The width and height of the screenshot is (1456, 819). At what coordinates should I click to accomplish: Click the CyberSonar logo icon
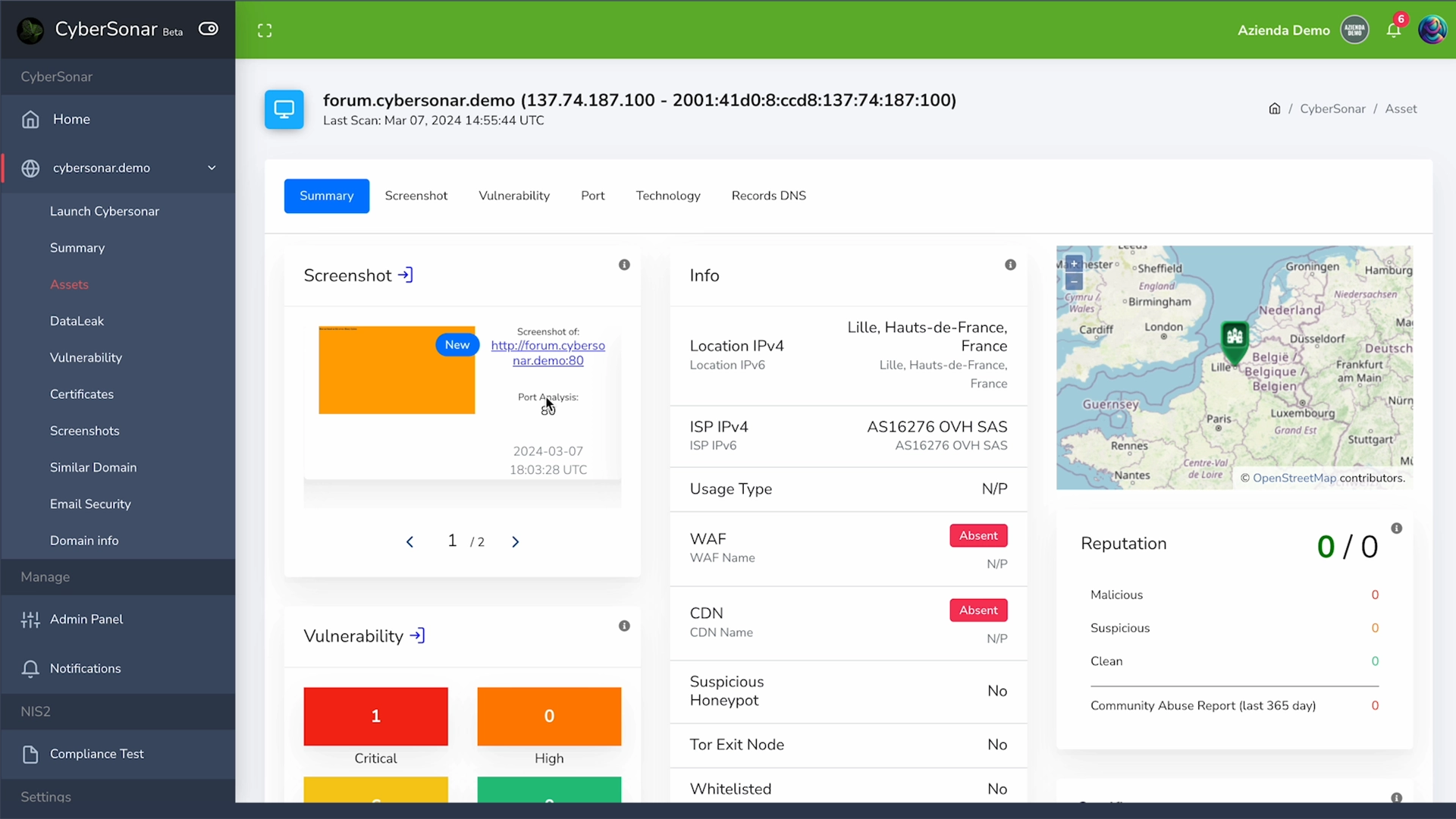pyautogui.click(x=30, y=30)
